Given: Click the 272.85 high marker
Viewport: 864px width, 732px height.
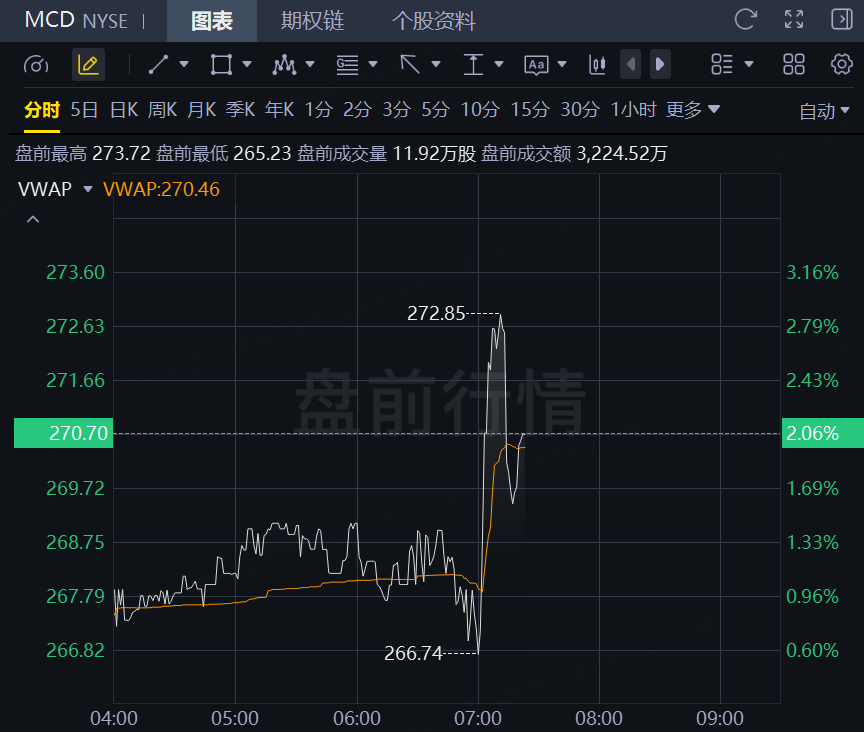Looking at the screenshot, I should [x=436, y=314].
